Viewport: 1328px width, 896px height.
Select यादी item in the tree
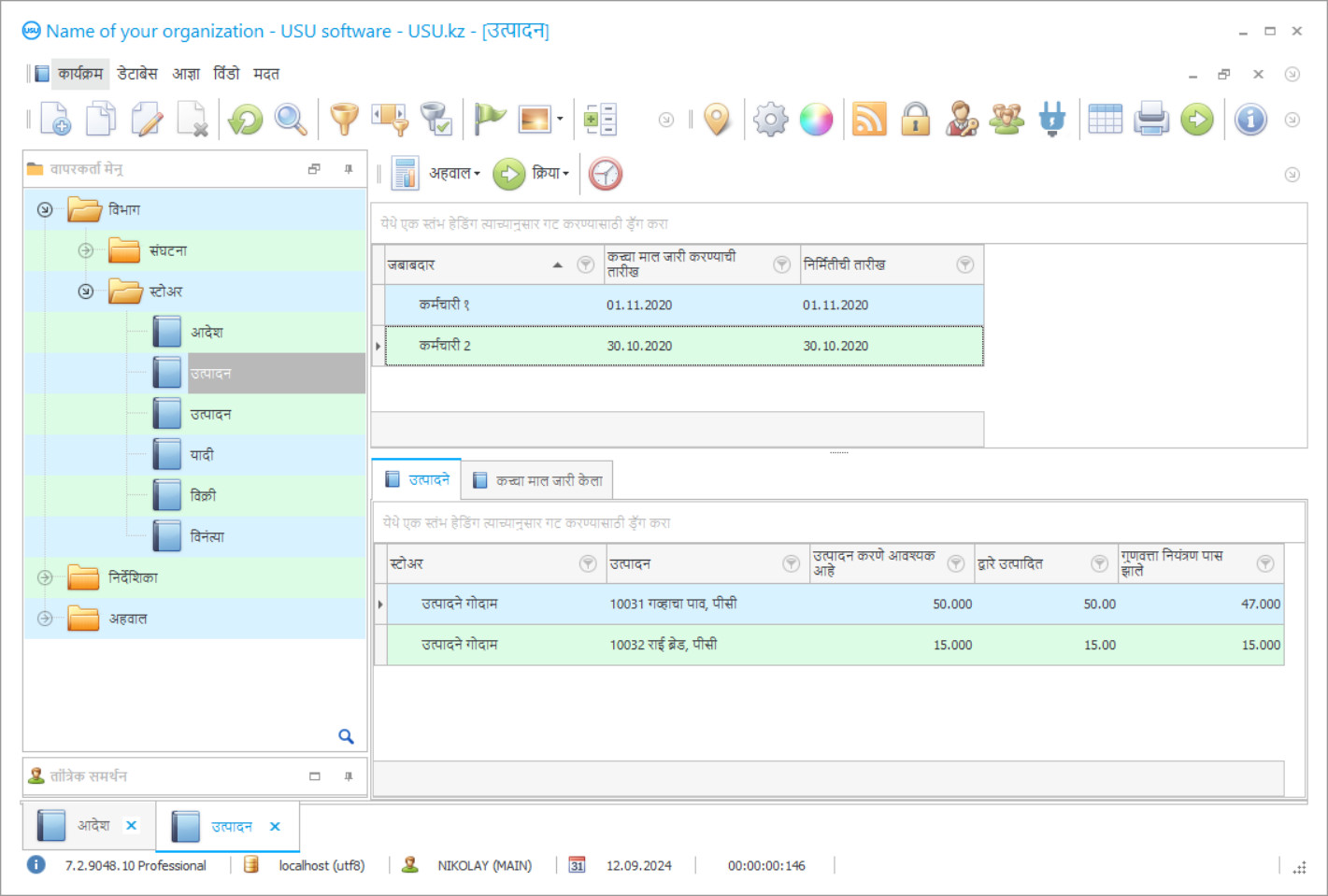pos(202,455)
